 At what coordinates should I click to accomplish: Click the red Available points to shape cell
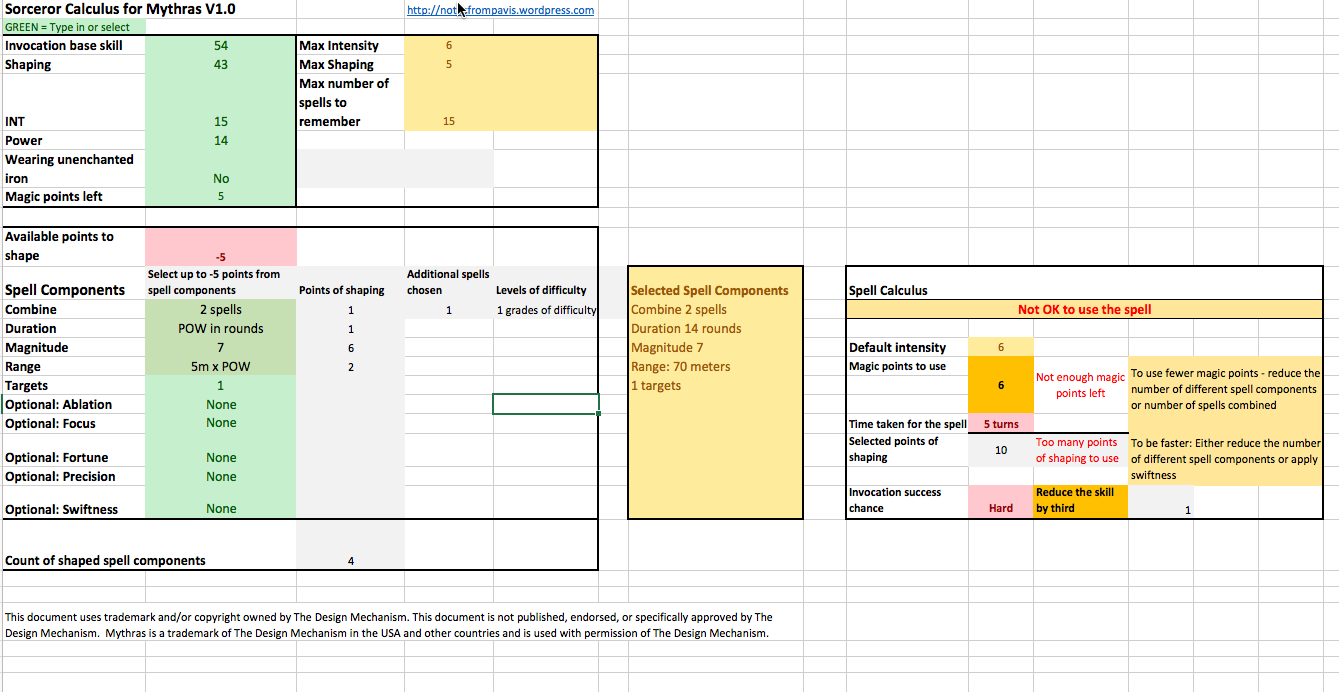pyautogui.click(x=221, y=246)
